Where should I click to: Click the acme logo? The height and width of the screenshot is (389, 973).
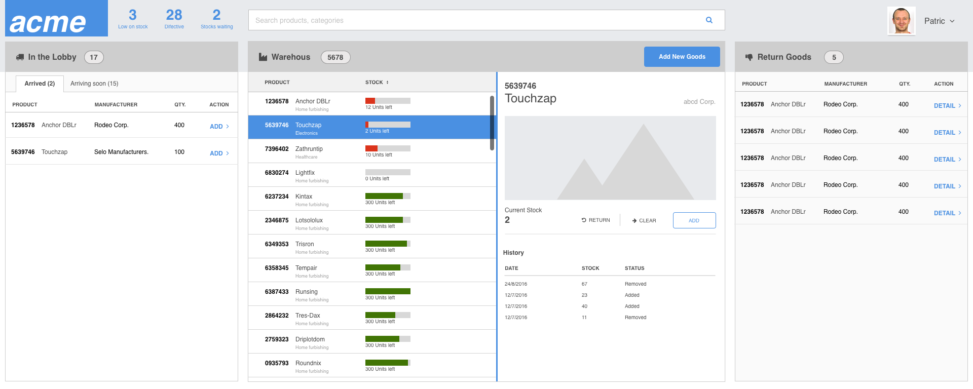[56, 19]
